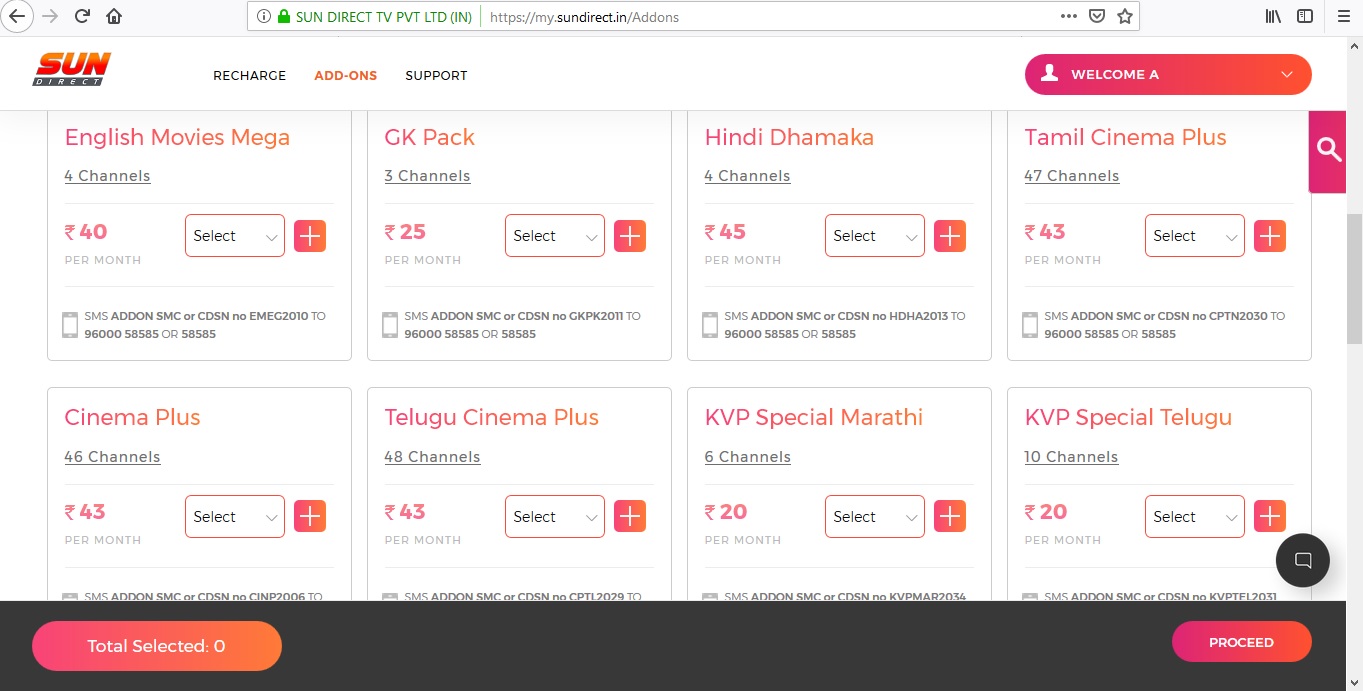The height and width of the screenshot is (691, 1363).
Task: Add the Hindi Dhamaka pack with plus
Action: click(x=950, y=236)
